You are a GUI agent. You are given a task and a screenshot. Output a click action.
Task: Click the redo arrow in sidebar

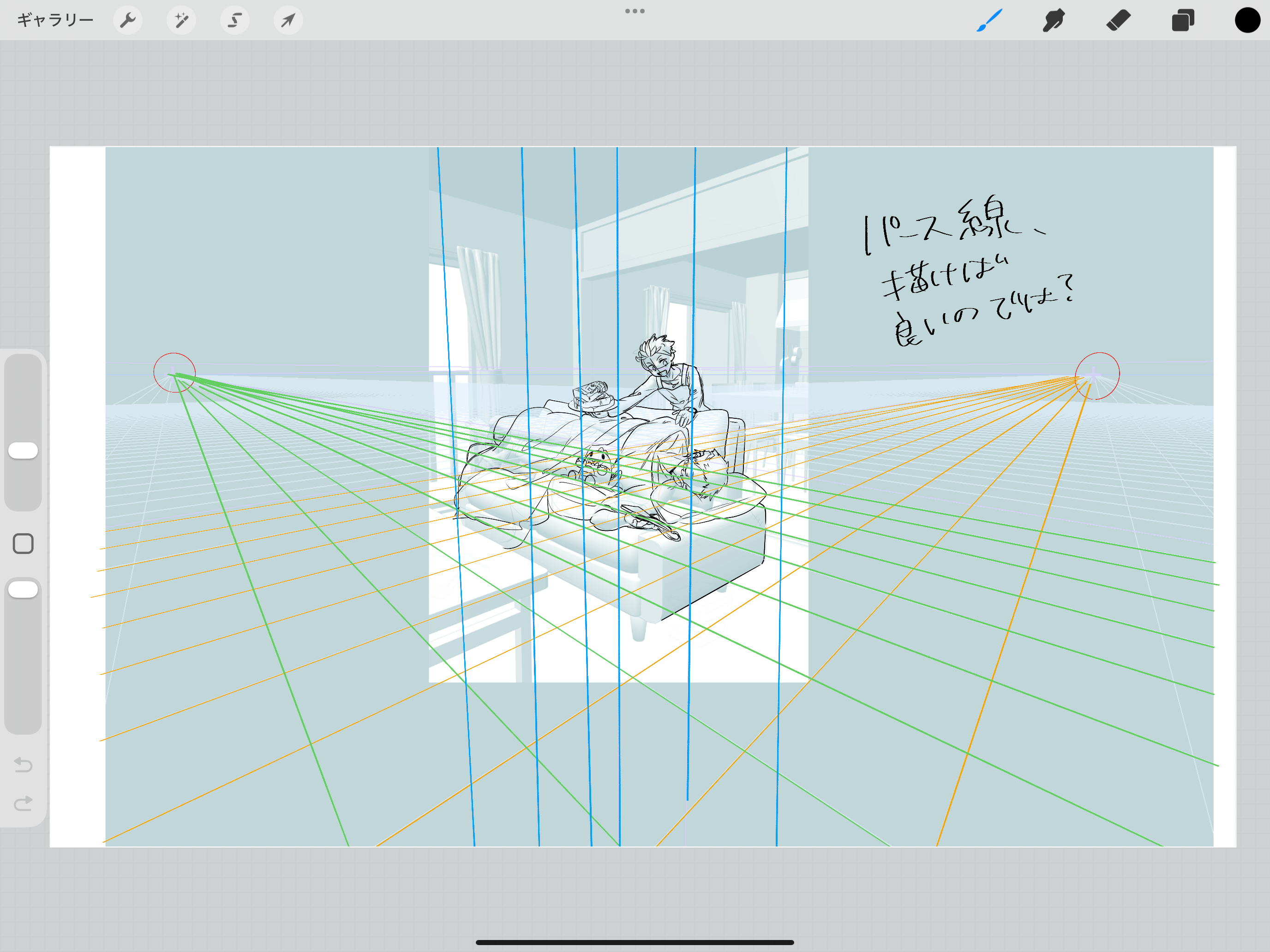pyautogui.click(x=24, y=803)
